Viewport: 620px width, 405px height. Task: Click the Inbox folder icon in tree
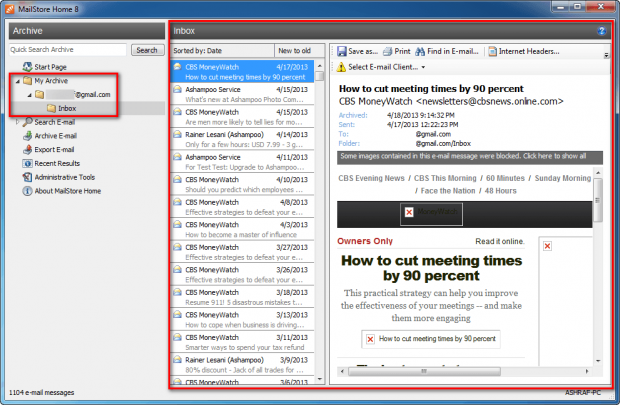(x=51, y=108)
